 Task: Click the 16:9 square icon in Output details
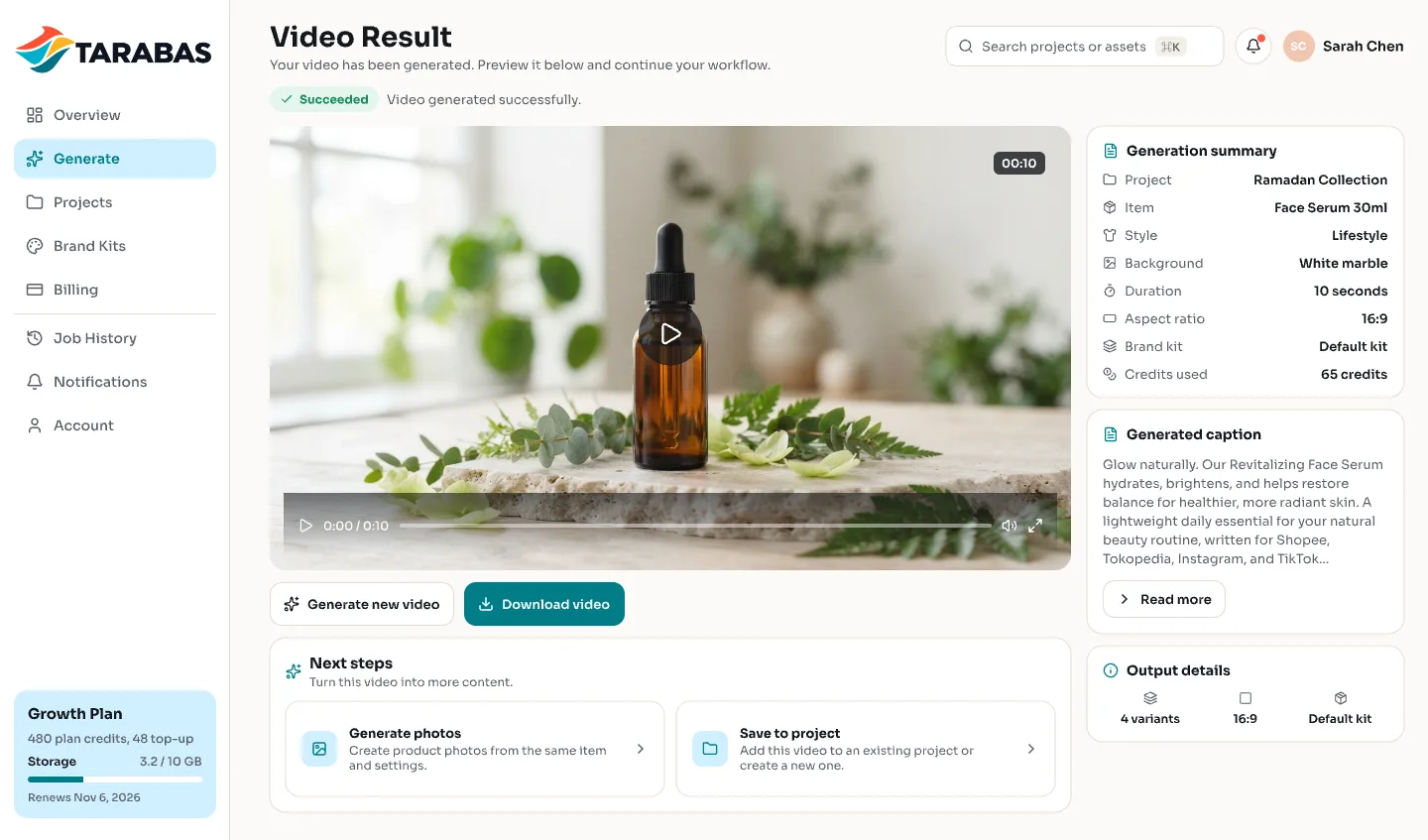(1246, 698)
